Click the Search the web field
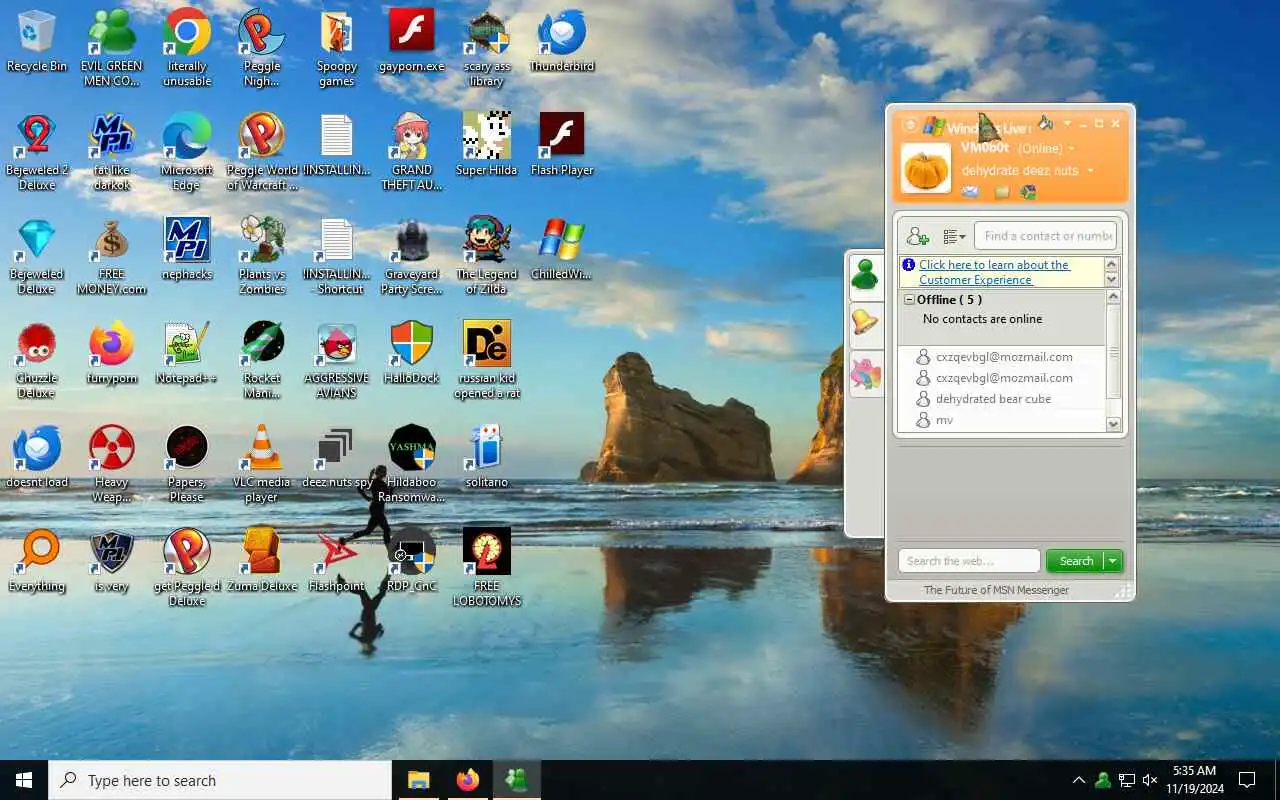Viewport: 1280px width, 800px height. pos(969,561)
